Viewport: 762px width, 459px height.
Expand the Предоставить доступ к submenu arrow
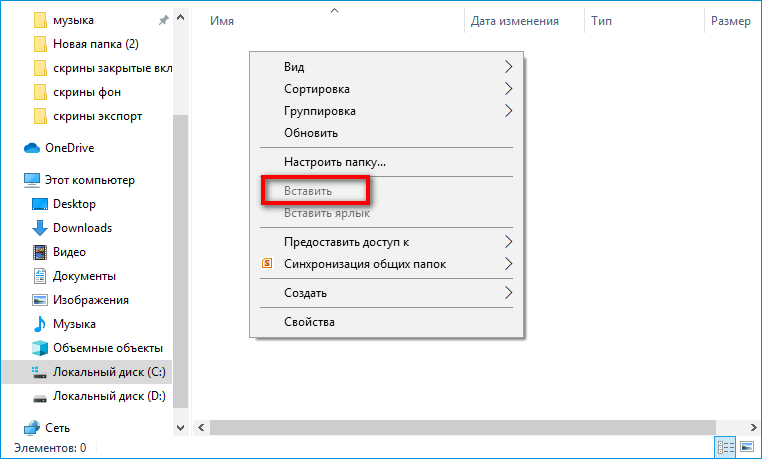(508, 242)
